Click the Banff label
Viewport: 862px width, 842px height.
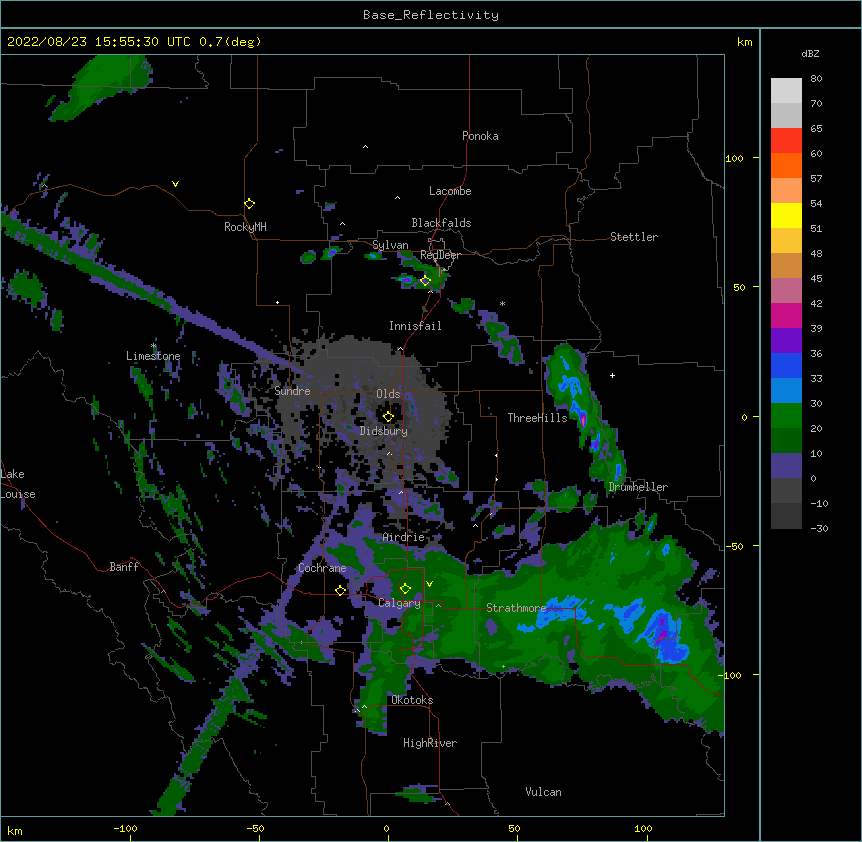tap(124, 567)
